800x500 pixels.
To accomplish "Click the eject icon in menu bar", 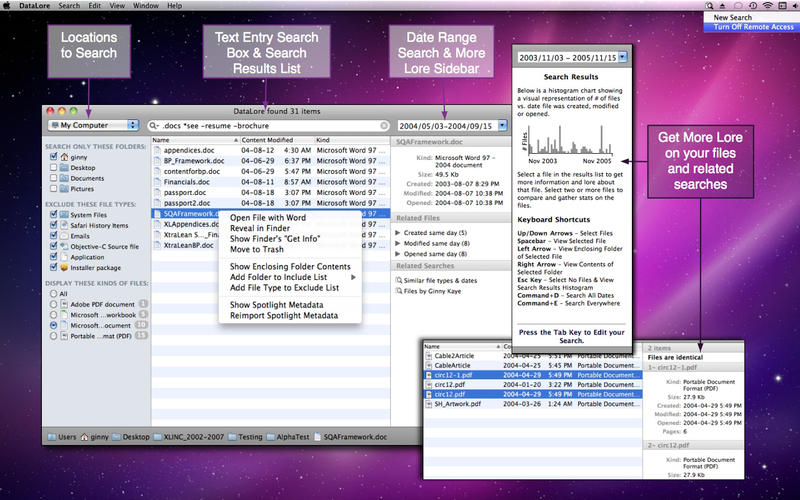I will 723,6.
